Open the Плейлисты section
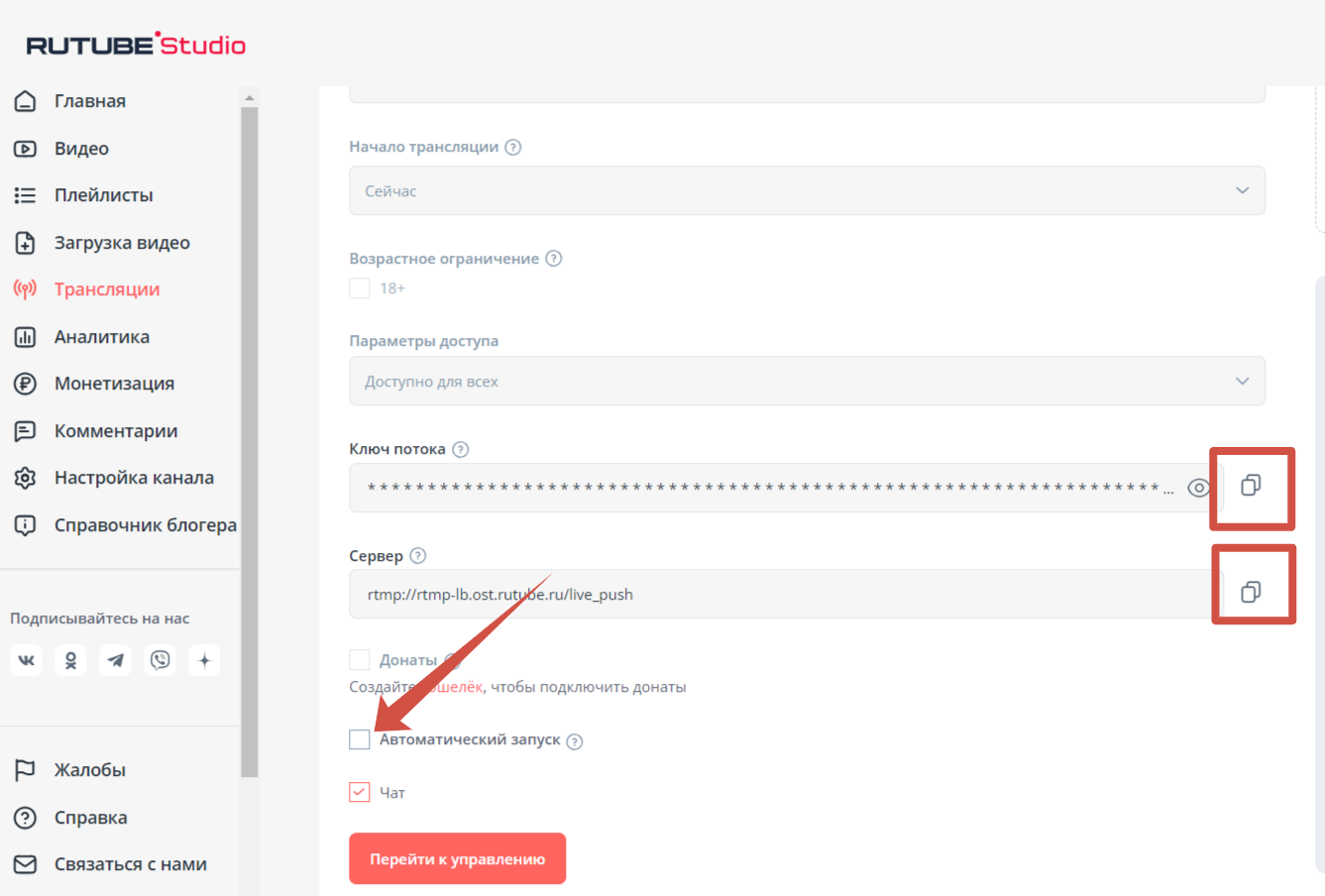Screen dimensions: 1325x896 (x=104, y=195)
